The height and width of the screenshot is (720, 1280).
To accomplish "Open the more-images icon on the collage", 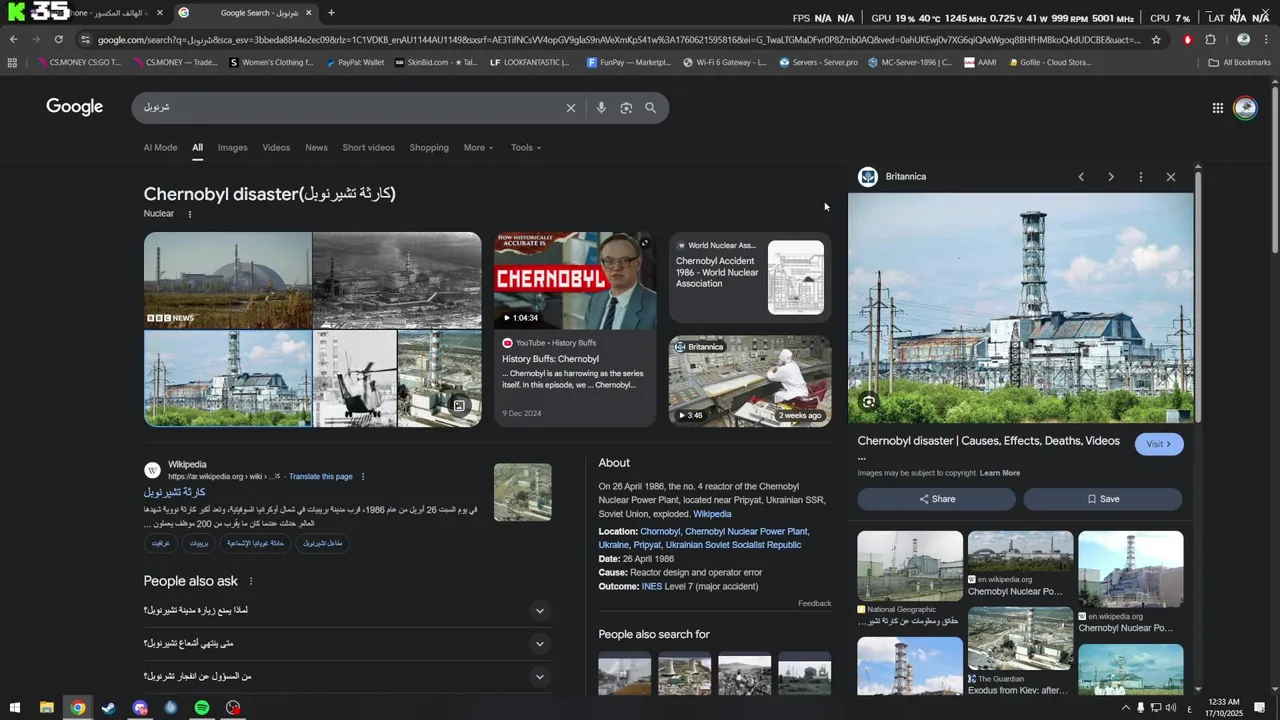I will [459, 405].
